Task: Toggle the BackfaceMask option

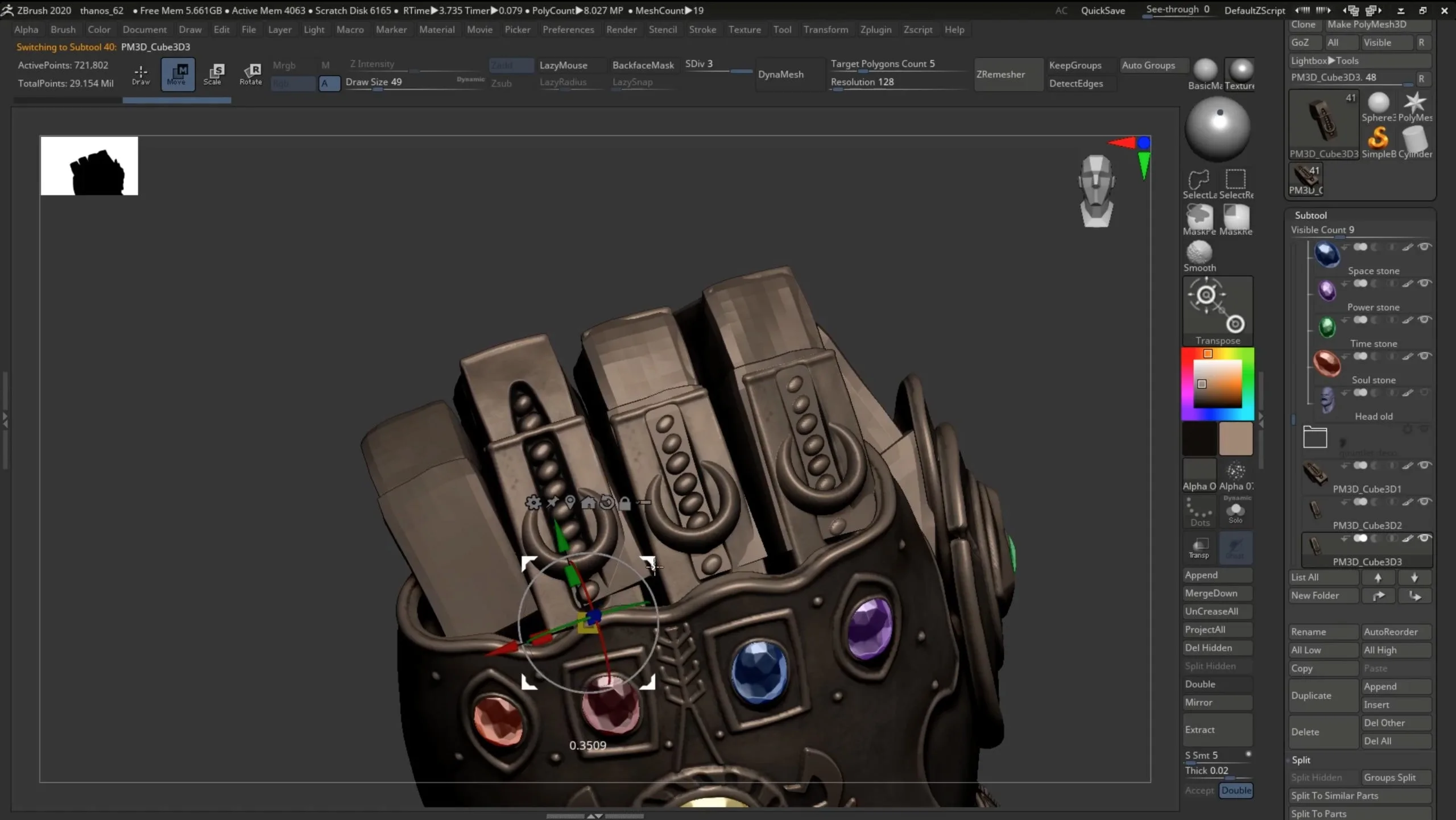Action: (x=643, y=65)
